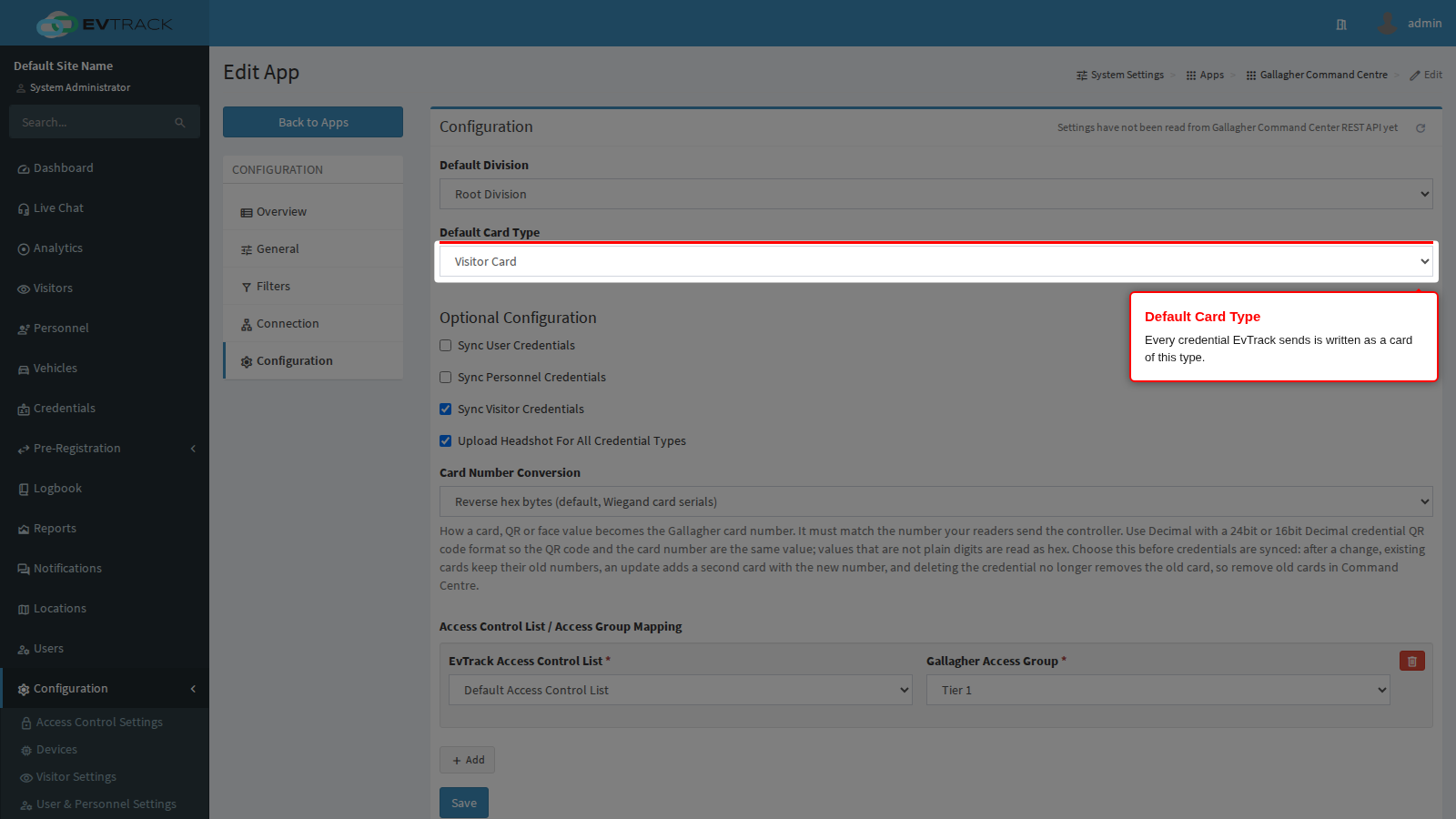The height and width of the screenshot is (819, 1456).
Task: Select the Configuration tab in app panel
Action: click(x=313, y=361)
